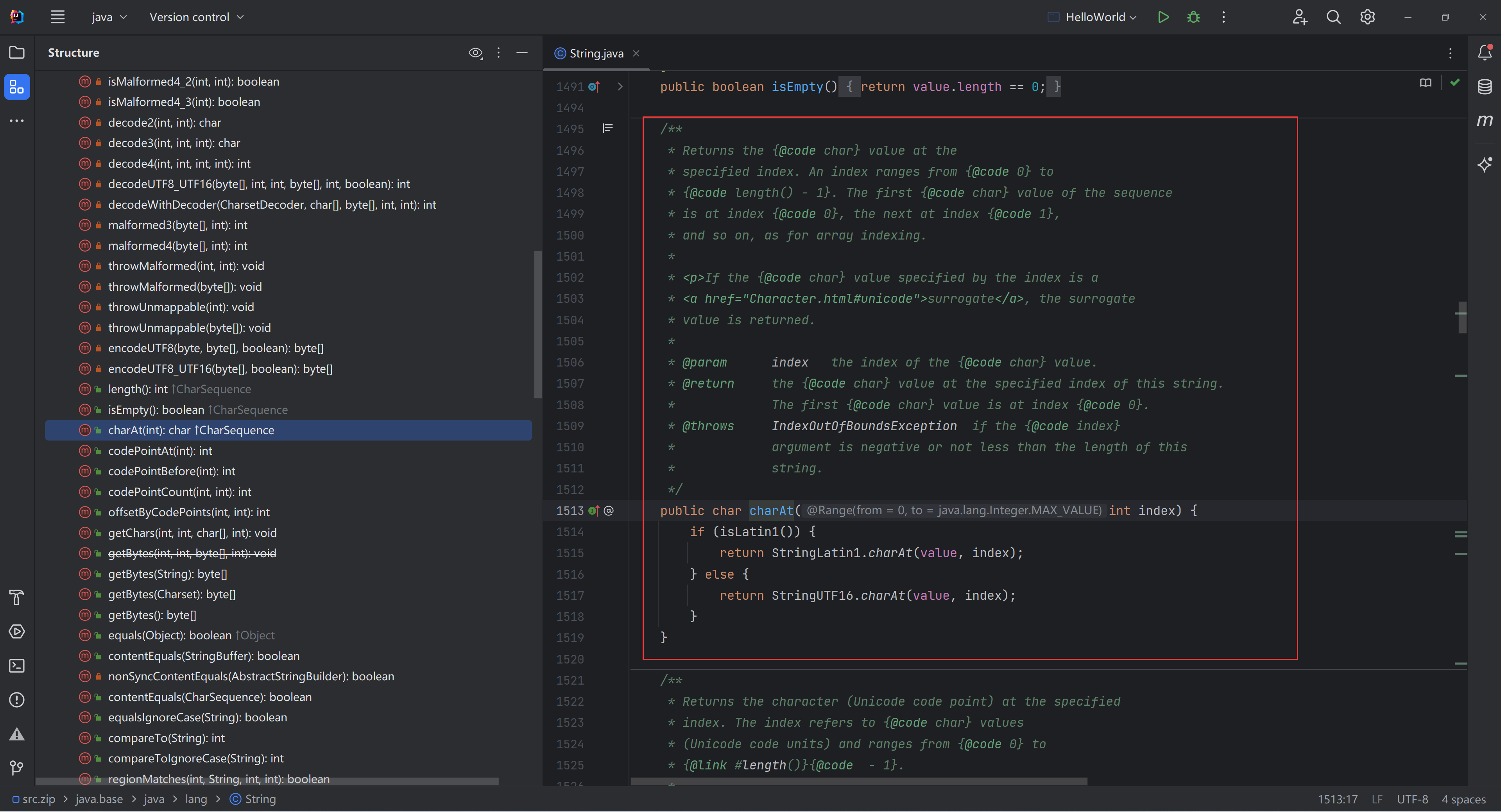Image resolution: width=1501 pixels, height=812 pixels.
Task: Click the java breadcrumb between java.base and lang
Action: click(154, 799)
